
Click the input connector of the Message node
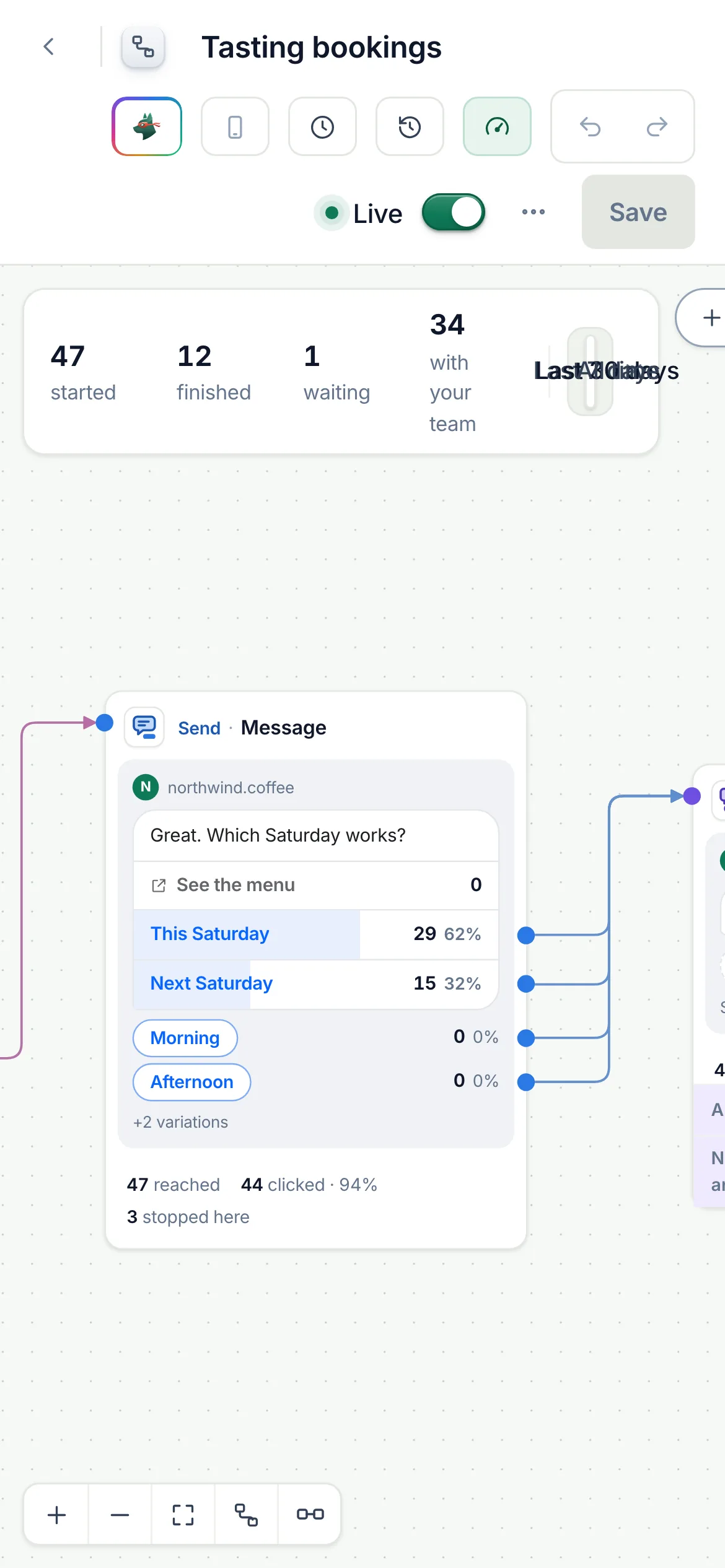click(105, 722)
